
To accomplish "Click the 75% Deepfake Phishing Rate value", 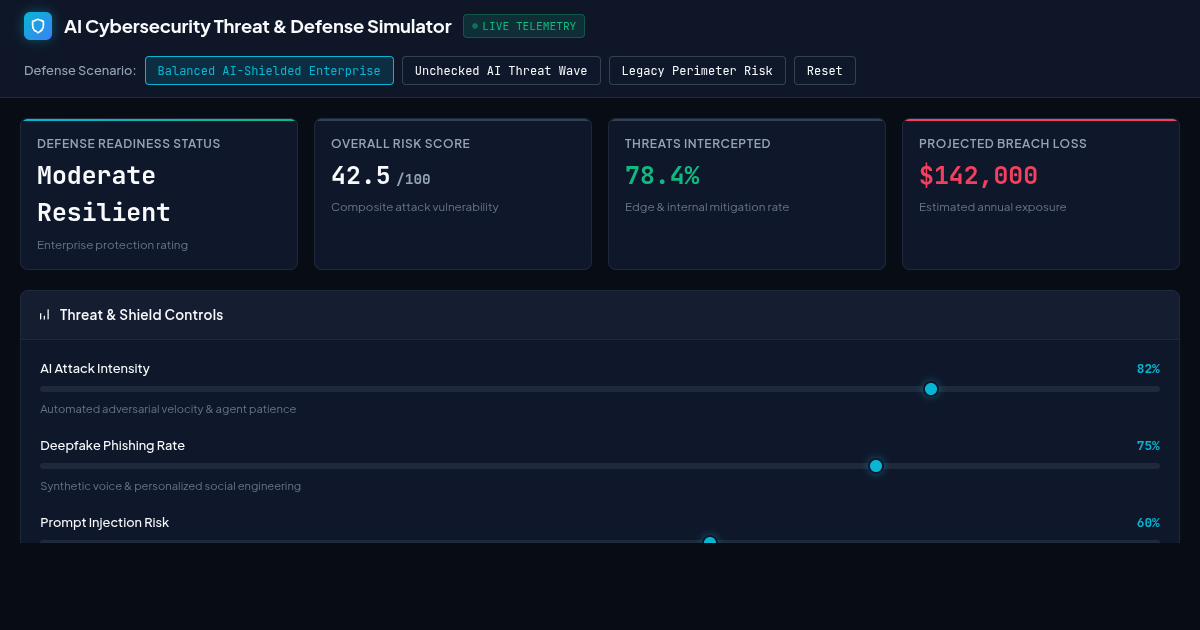I will (x=1148, y=446).
